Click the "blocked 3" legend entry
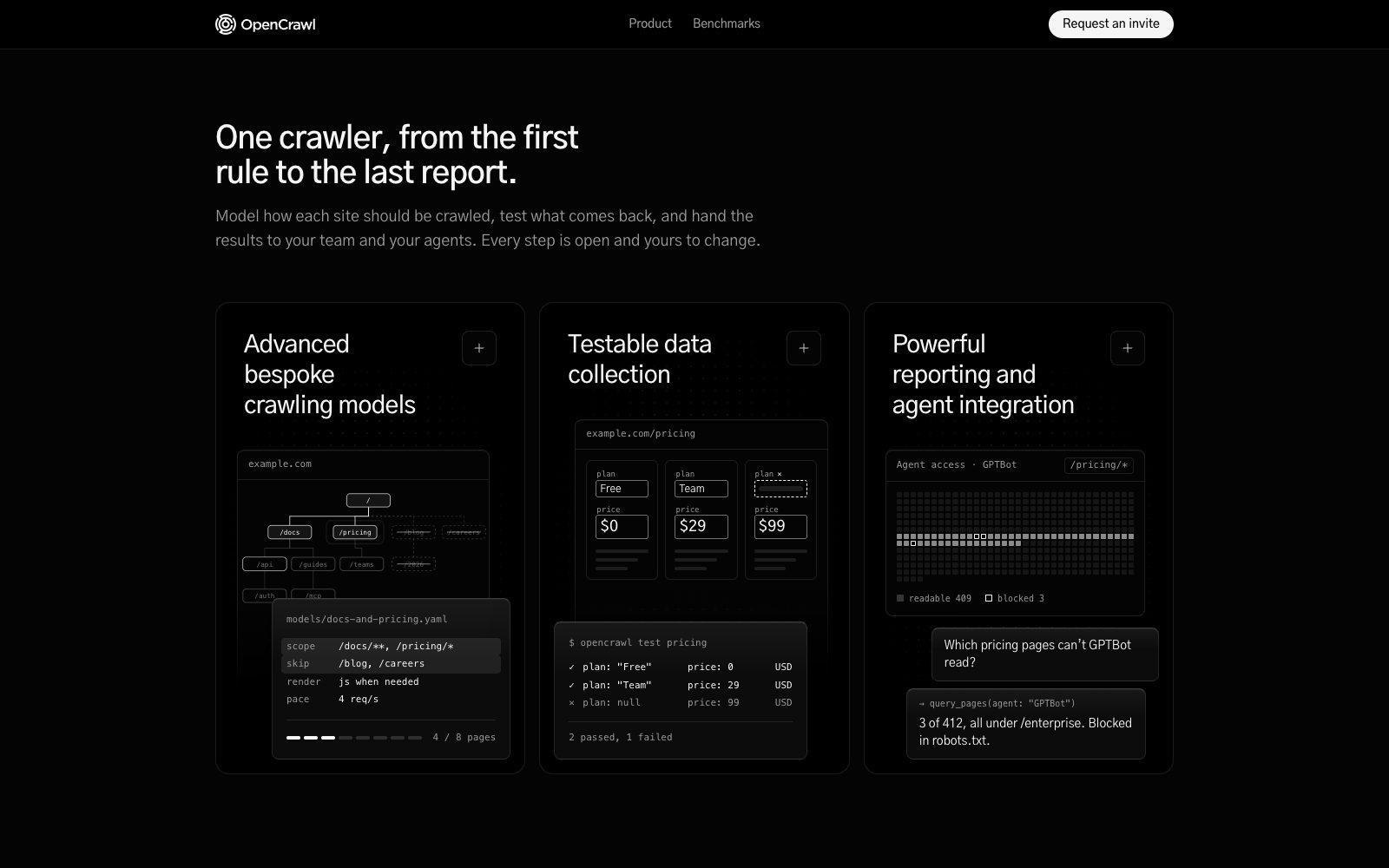1389x868 pixels. (x=1015, y=598)
